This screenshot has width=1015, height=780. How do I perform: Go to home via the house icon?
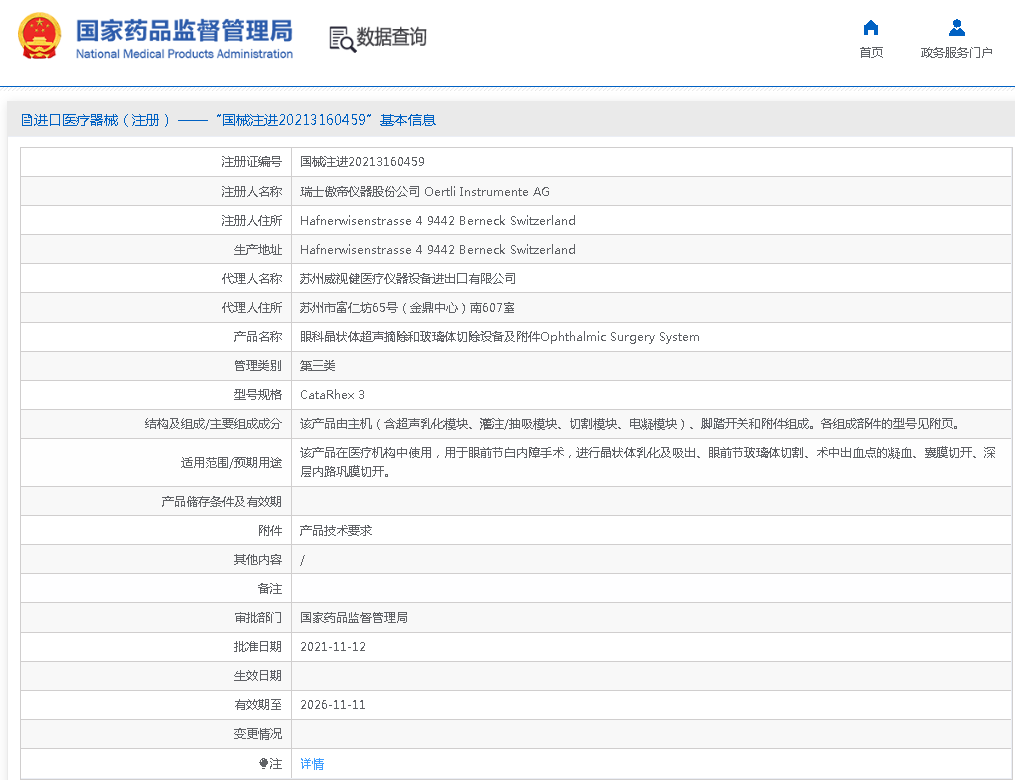[x=871, y=28]
